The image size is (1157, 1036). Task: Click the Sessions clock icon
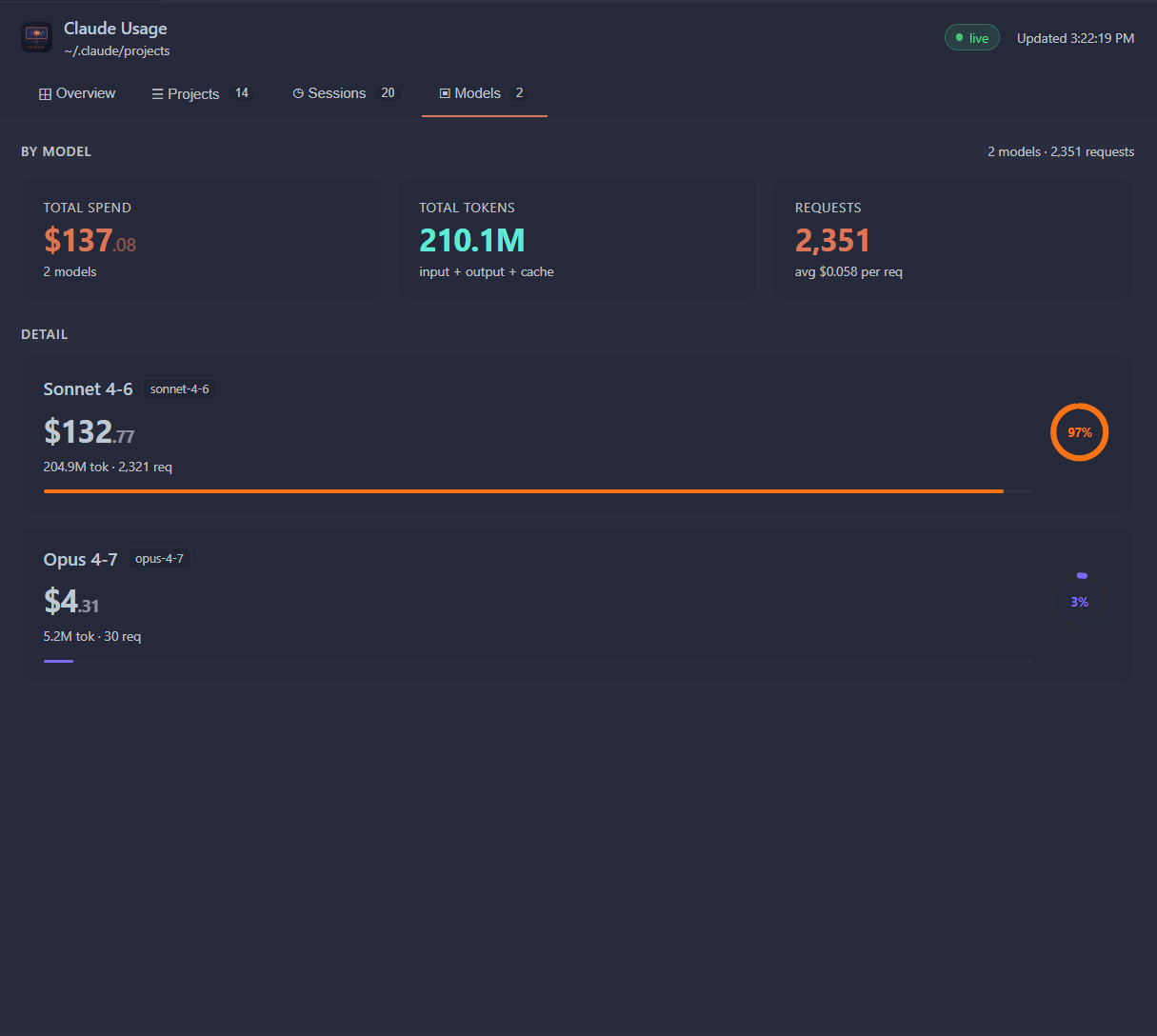(298, 94)
